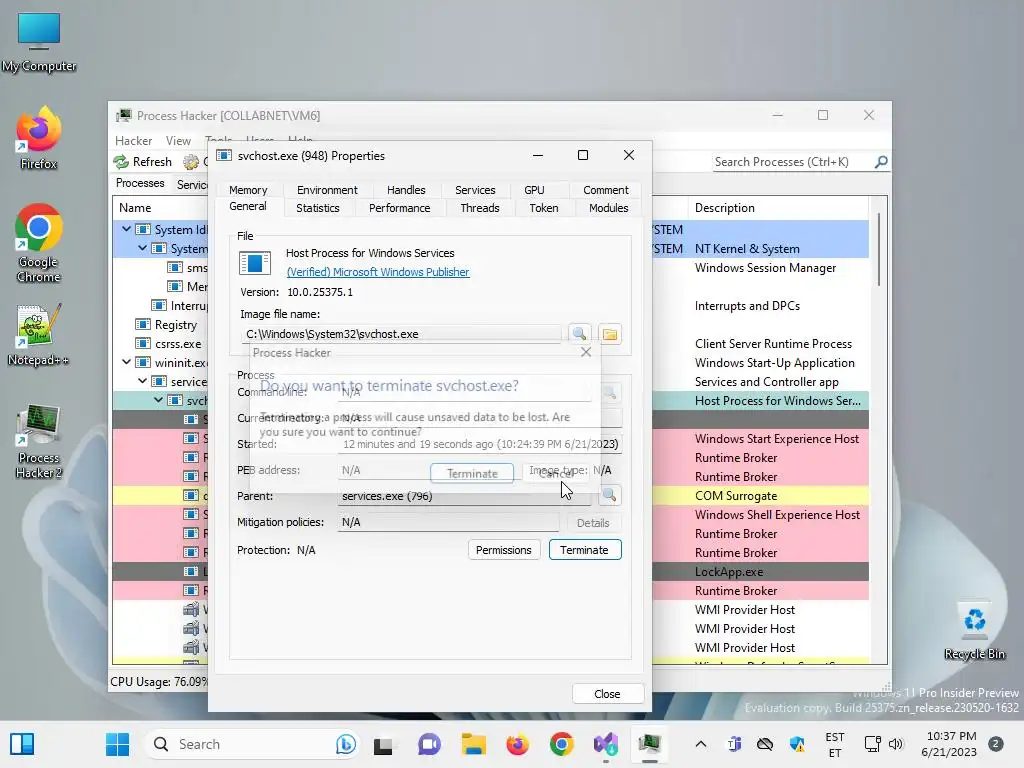Click the Search Processes input field
This screenshot has width=1024, height=768.
click(792, 161)
